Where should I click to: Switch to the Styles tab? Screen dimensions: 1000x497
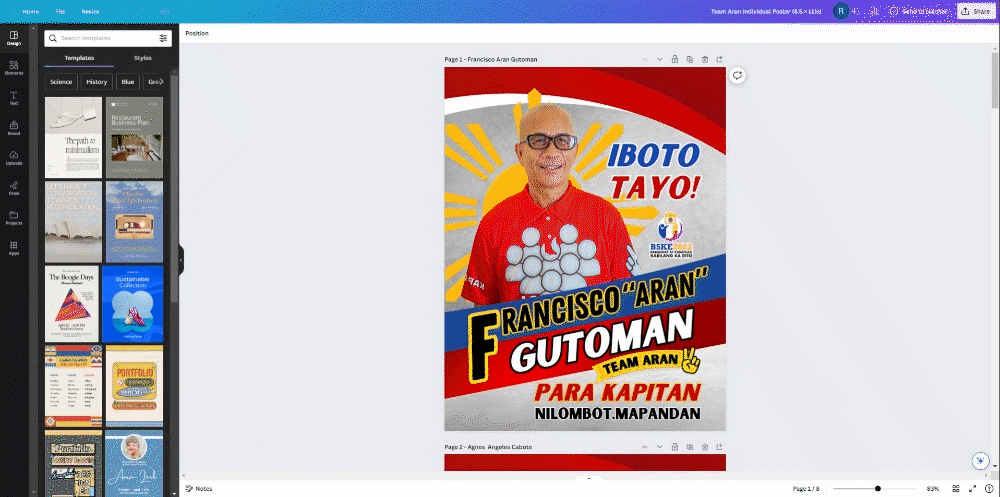click(x=143, y=58)
